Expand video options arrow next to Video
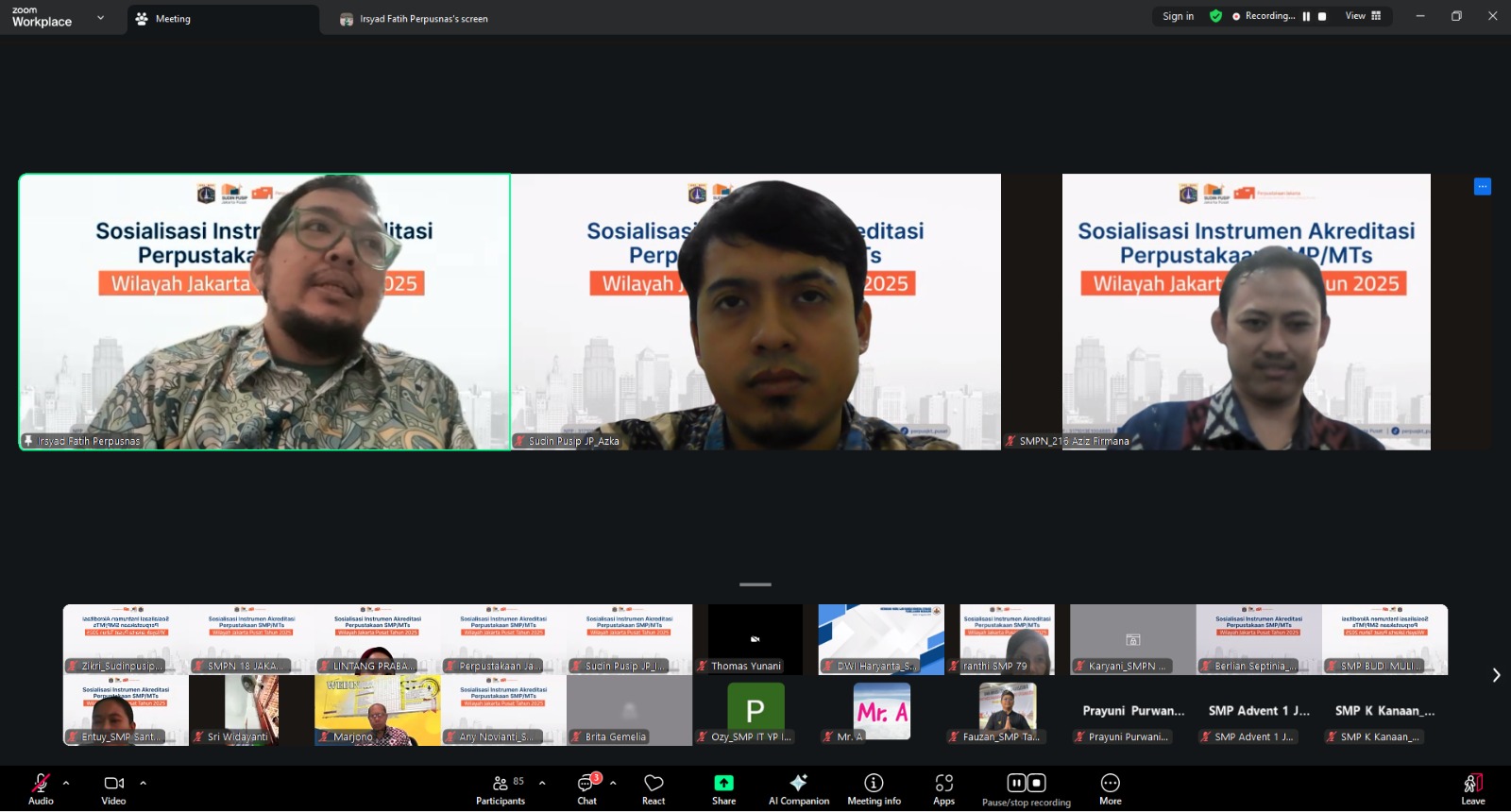 pyautogui.click(x=144, y=783)
